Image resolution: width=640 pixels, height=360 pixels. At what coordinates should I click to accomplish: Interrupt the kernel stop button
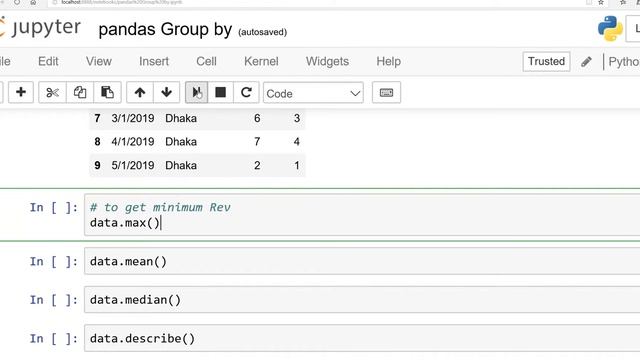[220, 92]
